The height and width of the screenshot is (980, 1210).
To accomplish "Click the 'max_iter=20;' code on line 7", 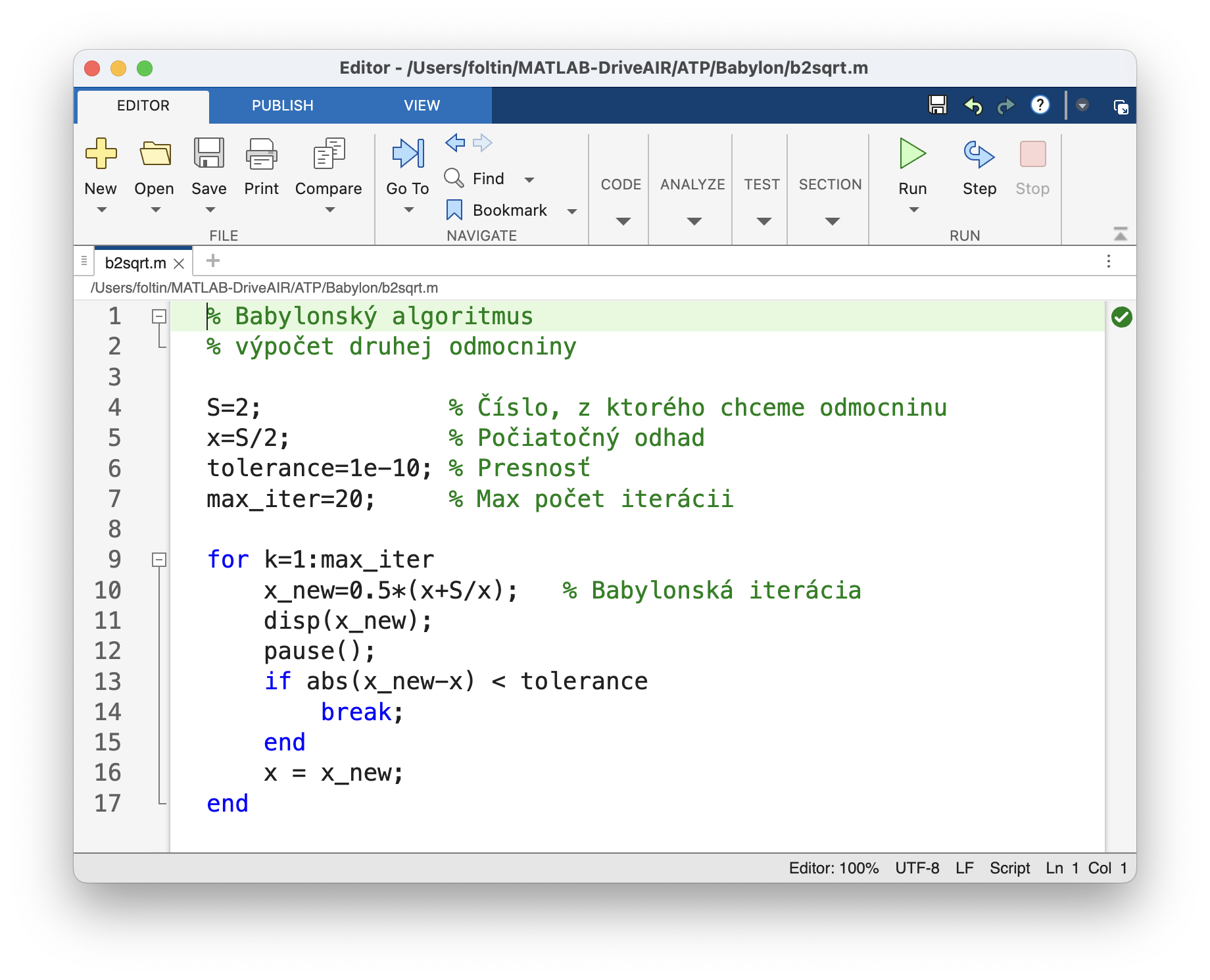I will (x=291, y=499).
